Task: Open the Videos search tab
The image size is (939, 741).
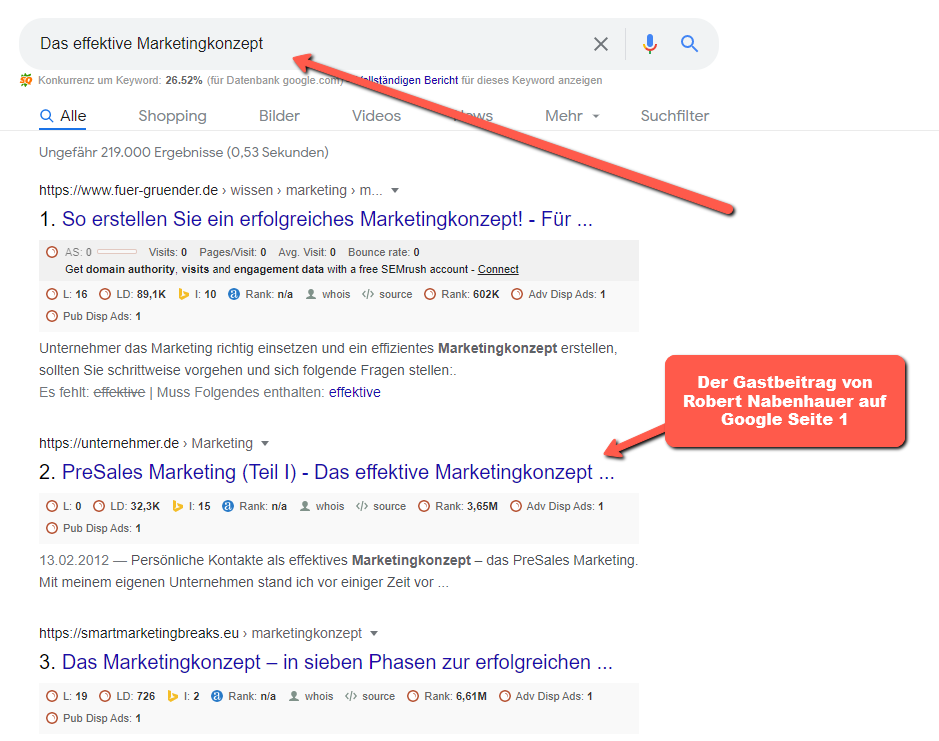Action: pyautogui.click(x=376, y=116)
